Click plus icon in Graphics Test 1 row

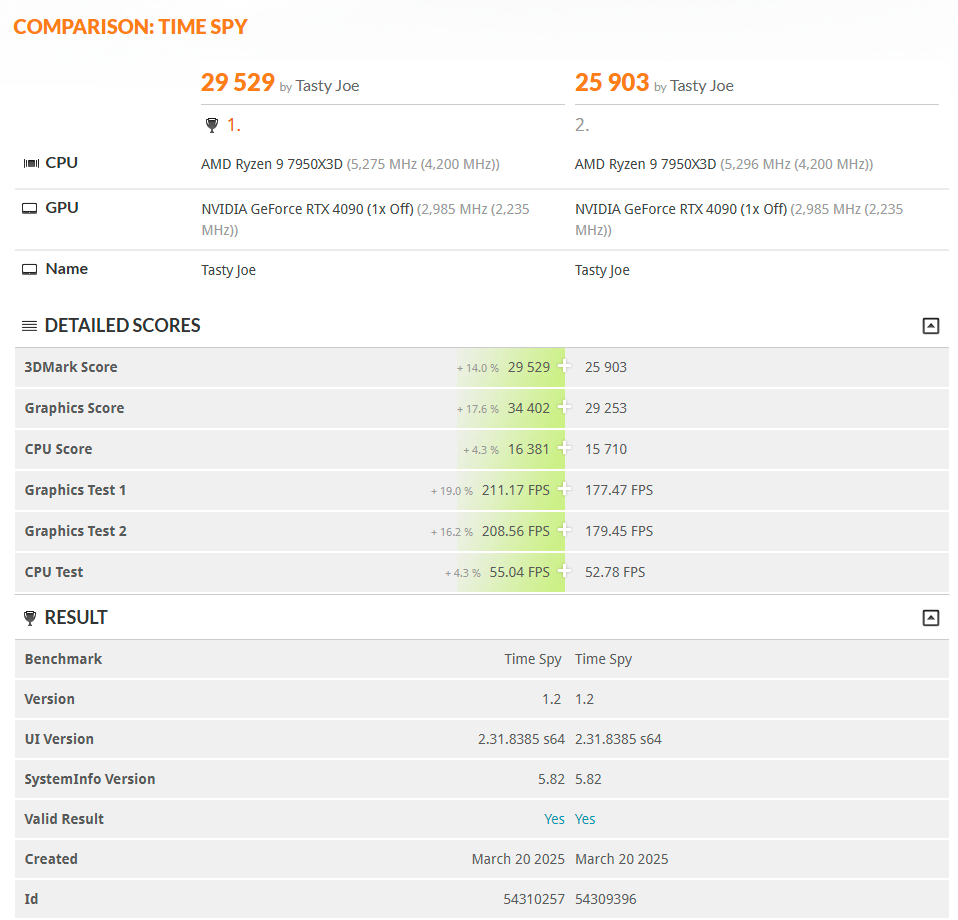[565, 489]
